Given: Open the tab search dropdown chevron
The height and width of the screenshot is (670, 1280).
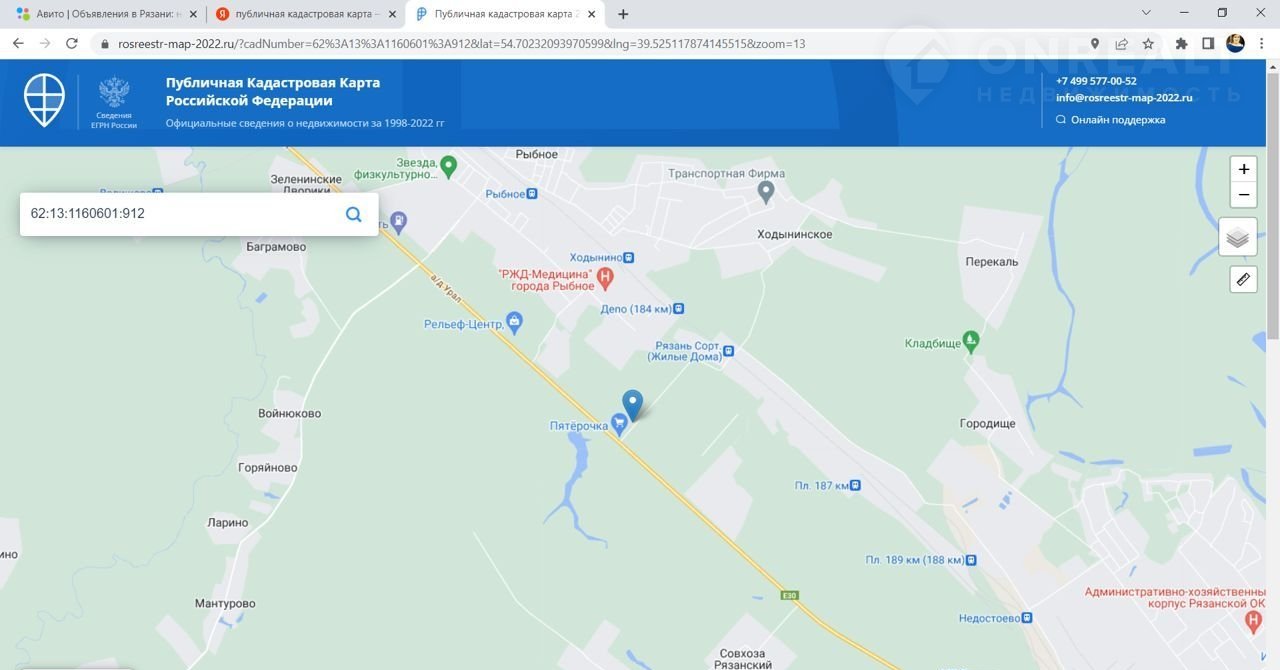Looking at the screenshot, I should [x=1147, y=13].
